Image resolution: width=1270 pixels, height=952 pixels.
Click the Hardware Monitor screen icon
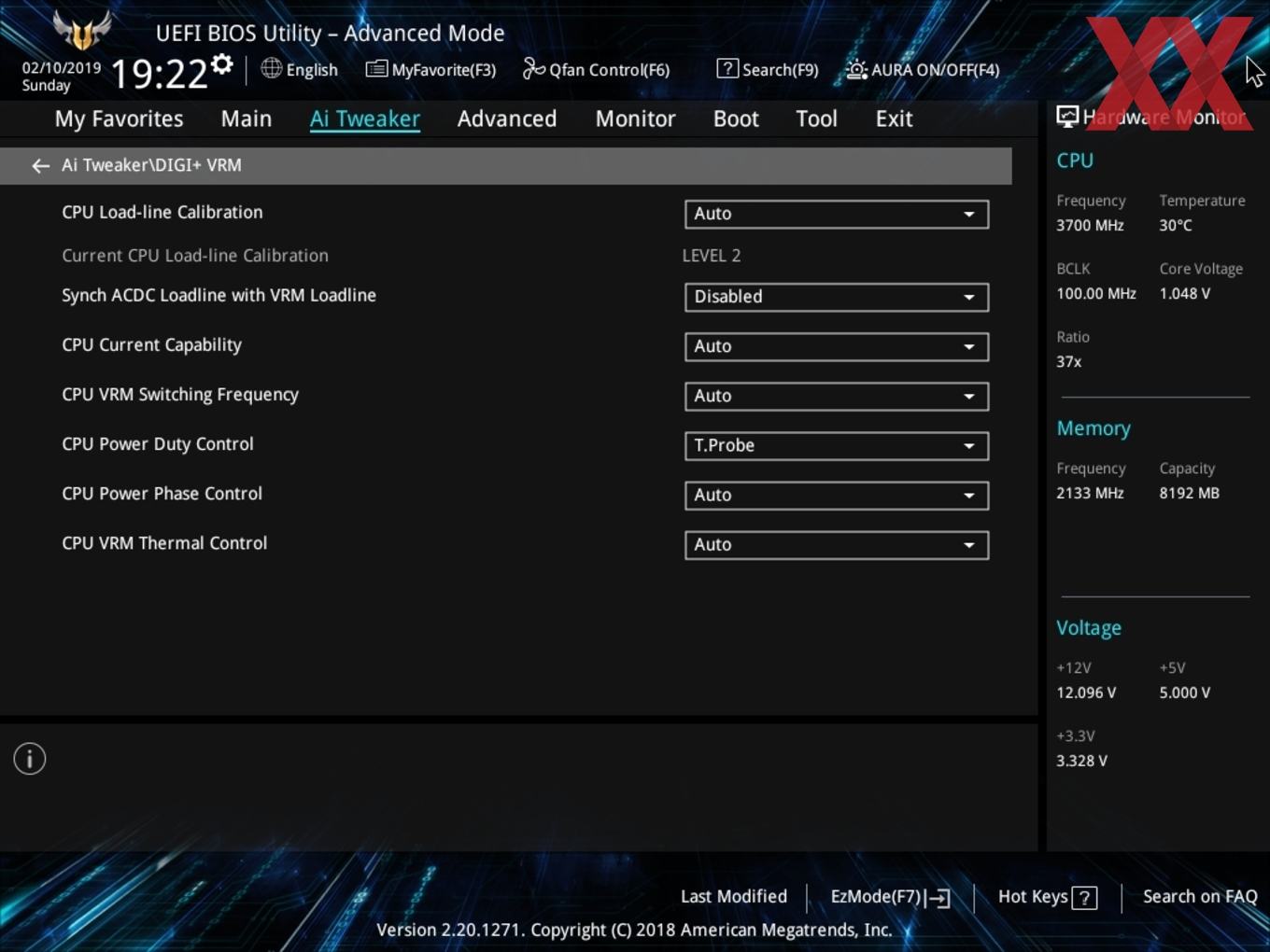[x=1067, y=117]
